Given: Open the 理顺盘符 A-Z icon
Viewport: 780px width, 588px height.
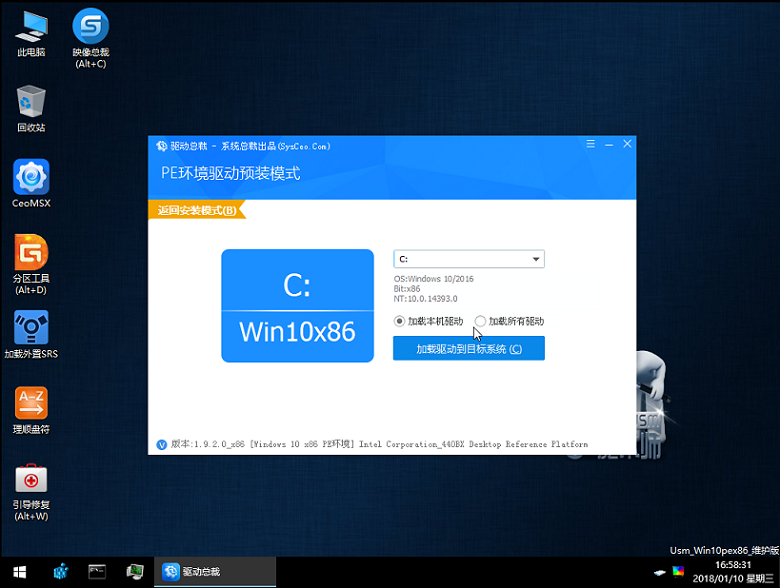Looking at the screenshot, I should (x=31, y=410).
